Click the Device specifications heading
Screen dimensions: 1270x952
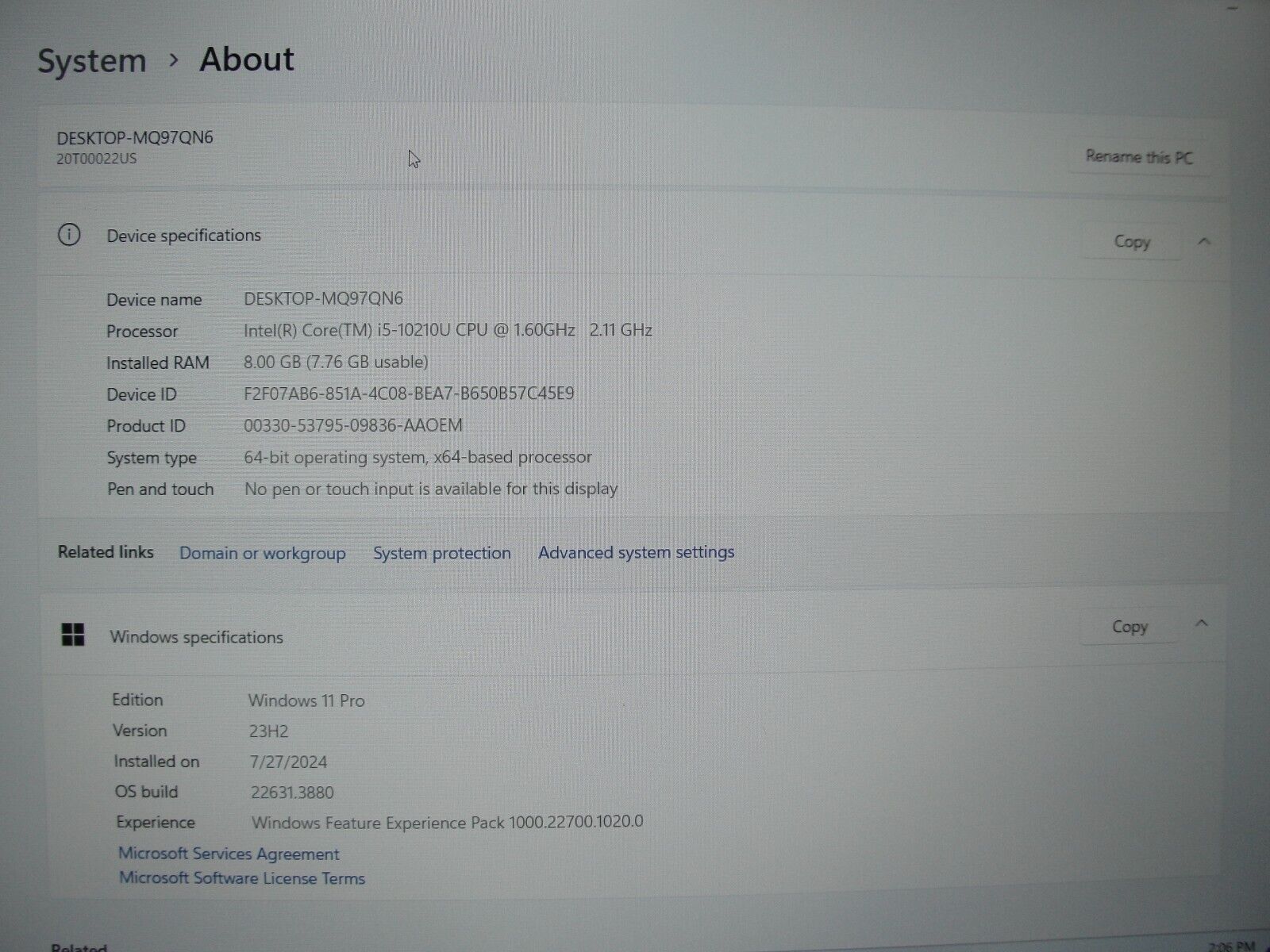click(x=184, y=236)
